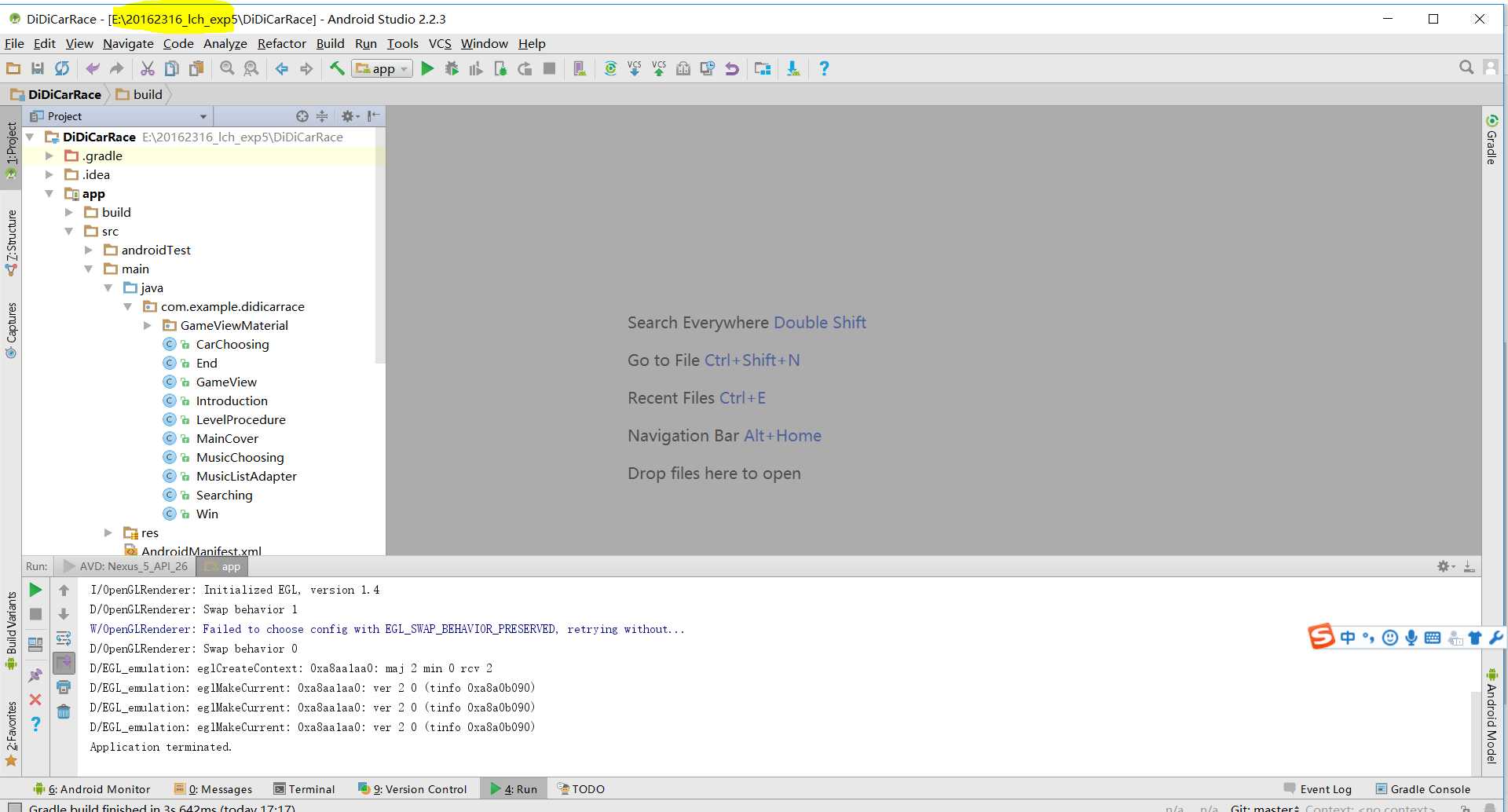Toggle scroll to end in Run console
Image resolution: width=1508 pixels, height=812 pixels.
(64, 663)
